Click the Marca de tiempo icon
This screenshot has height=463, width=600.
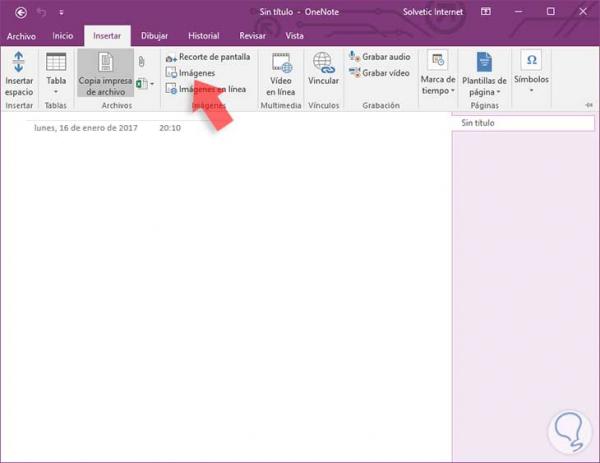[438, 60]
